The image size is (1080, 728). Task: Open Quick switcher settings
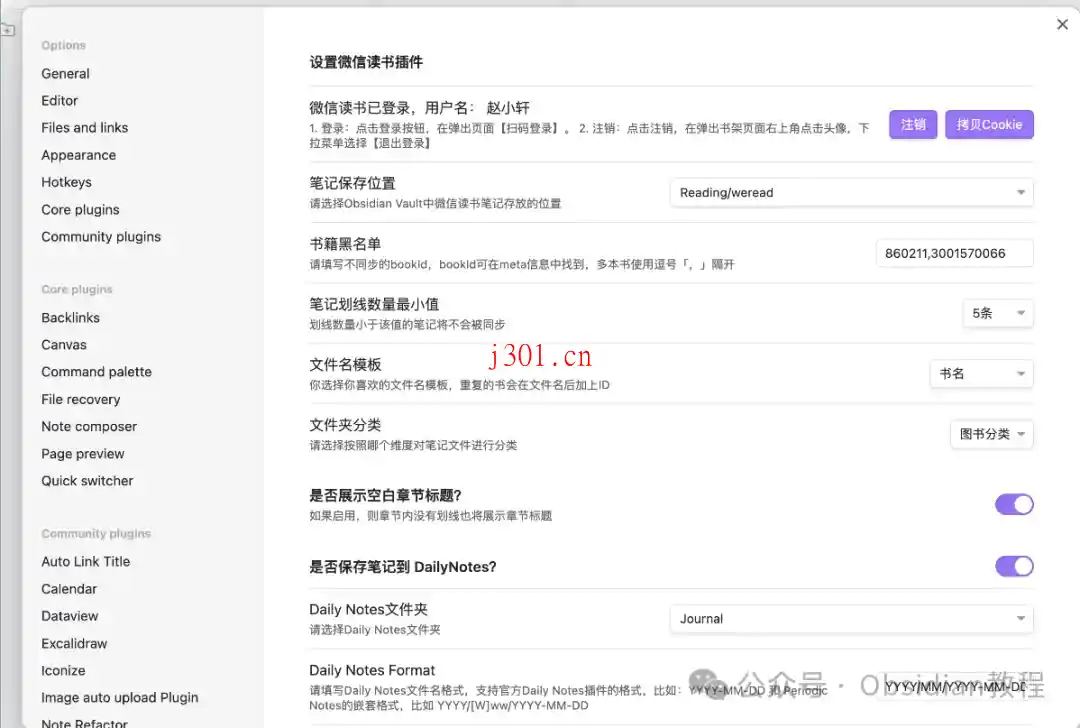(x=87, y=481)
